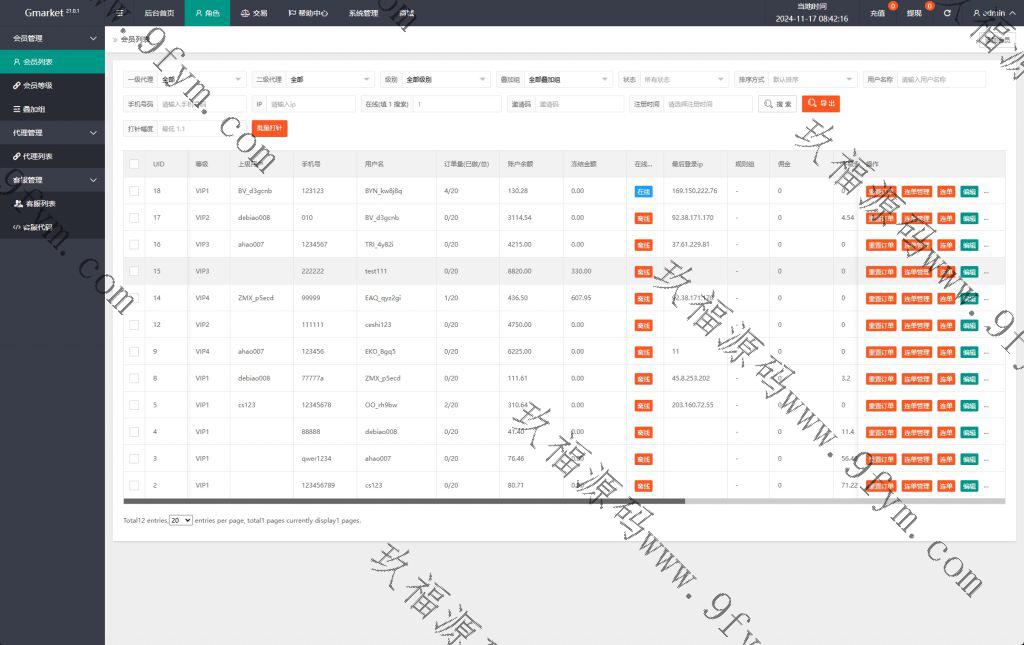The width and height of the screenshot is (1024, 645).
Task: Open 会员等级 in the sidebar
Action: pos(38,86)
